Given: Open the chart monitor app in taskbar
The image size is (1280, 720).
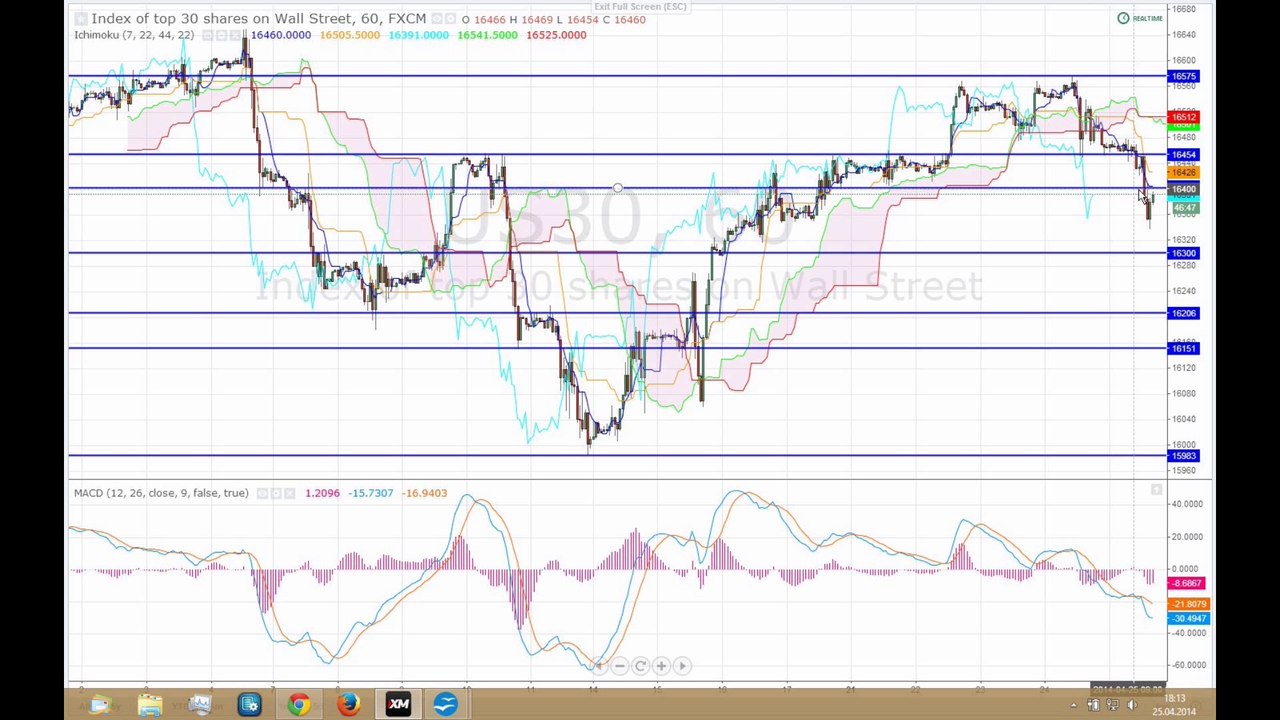Looking at the screenshot, I should [x=200, y=705].
